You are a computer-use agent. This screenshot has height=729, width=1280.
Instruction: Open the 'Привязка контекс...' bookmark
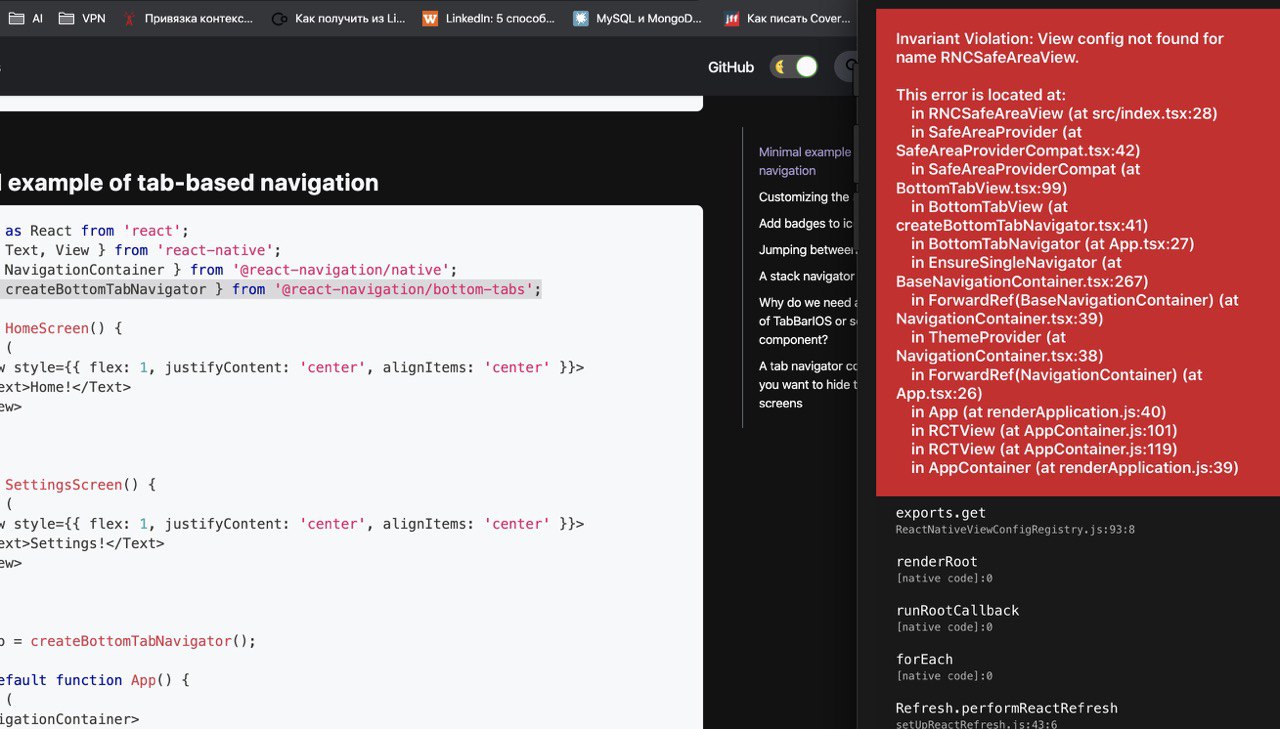[187, 18]
